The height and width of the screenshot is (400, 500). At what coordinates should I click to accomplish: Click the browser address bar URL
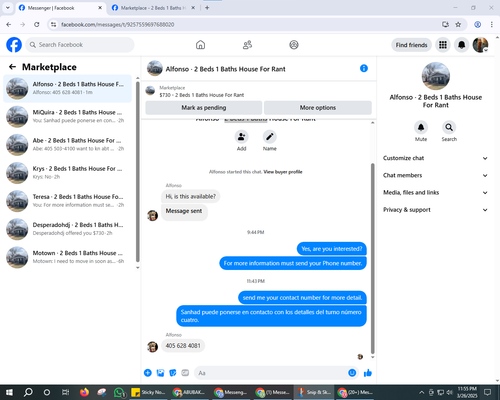[x=117, y=24]
